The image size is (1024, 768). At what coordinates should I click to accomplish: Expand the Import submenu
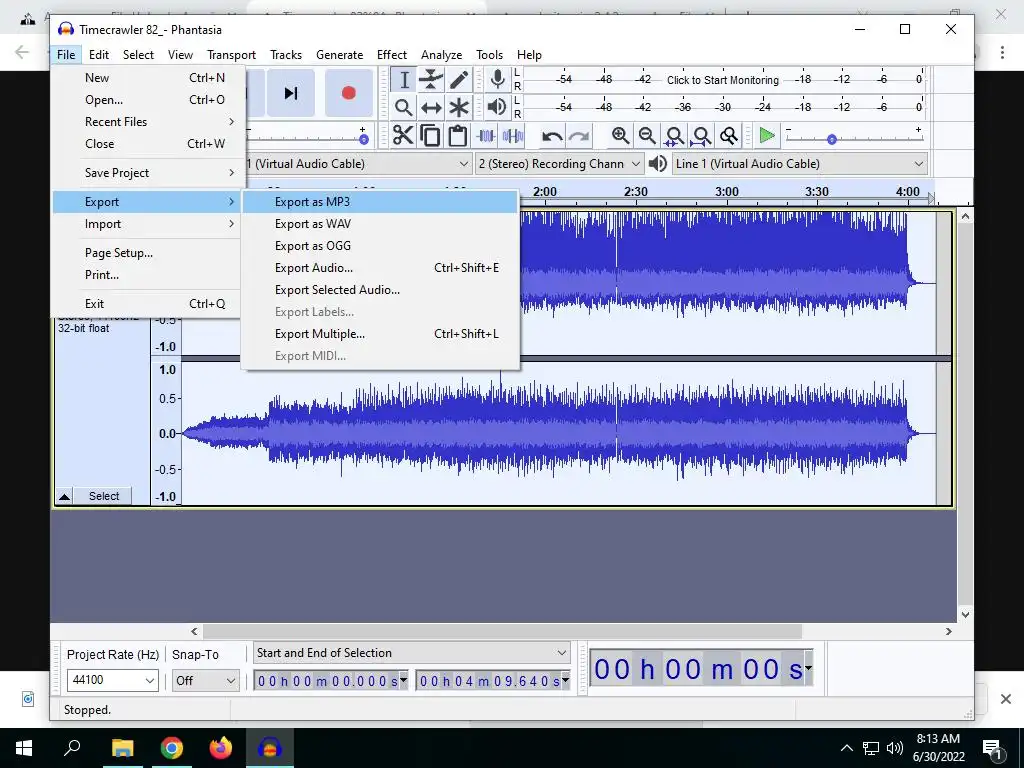(x=150, y=224)
